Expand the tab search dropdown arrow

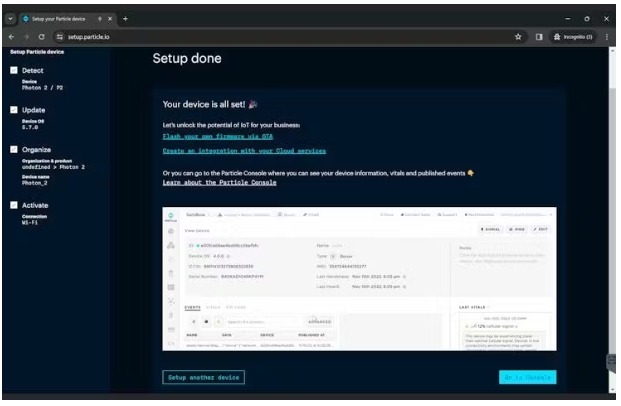click(x=10, y=19)
